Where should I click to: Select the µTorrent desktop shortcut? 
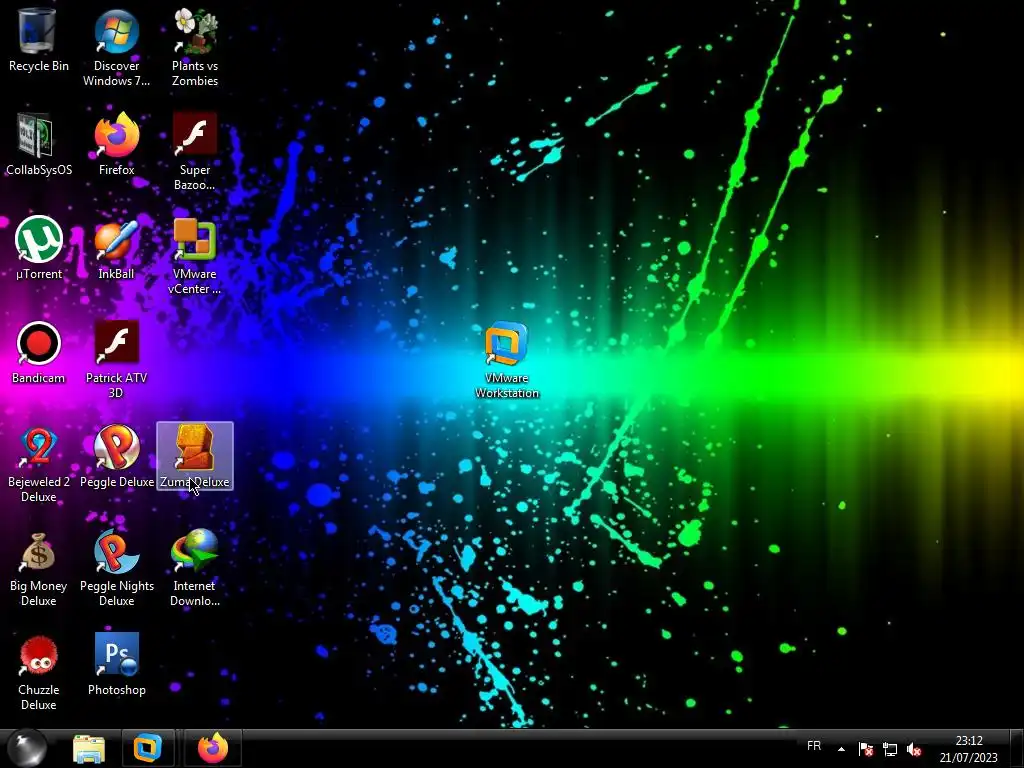[38, 248]
